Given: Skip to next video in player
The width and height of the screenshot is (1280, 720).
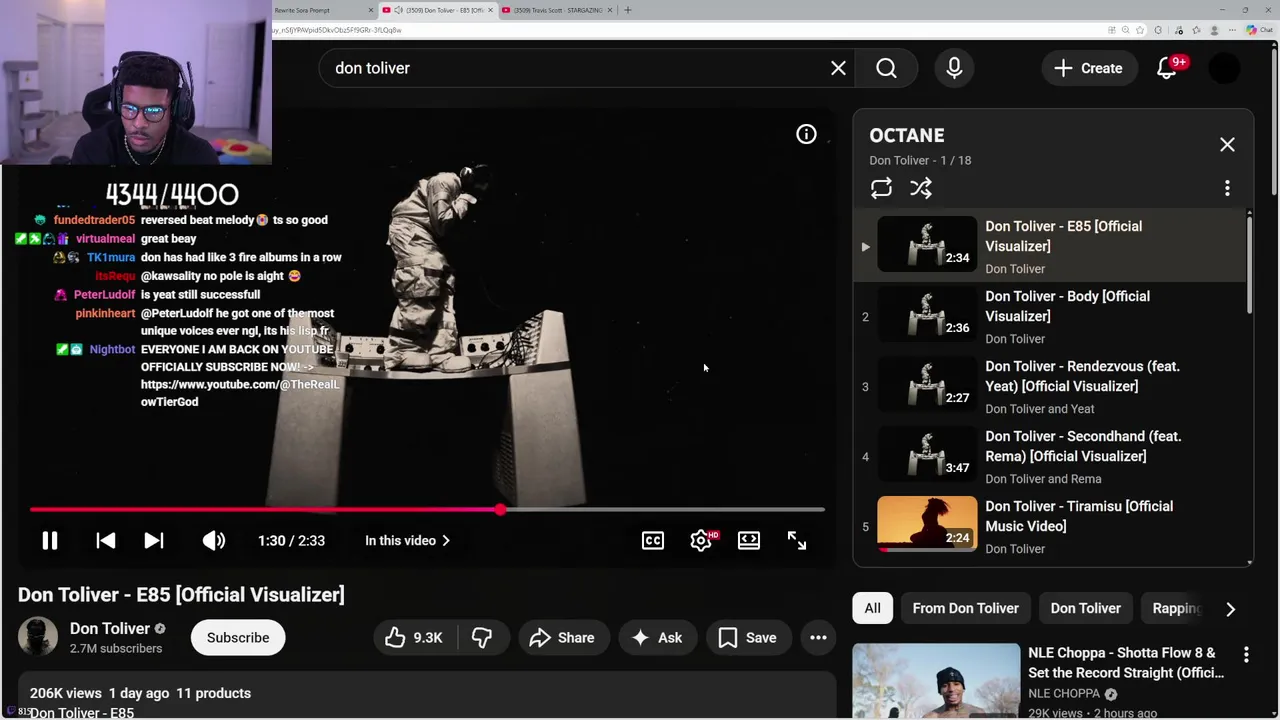Looking at the screenshot, I should tap(153, 540).
